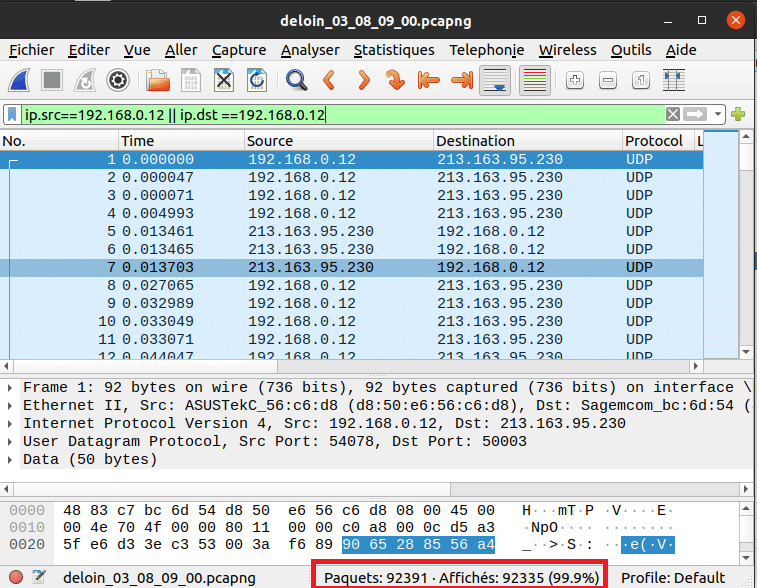The image size is (757, 588).
Task: Expand User Datagram Protocol details
Action: click(x=11, y=441)
